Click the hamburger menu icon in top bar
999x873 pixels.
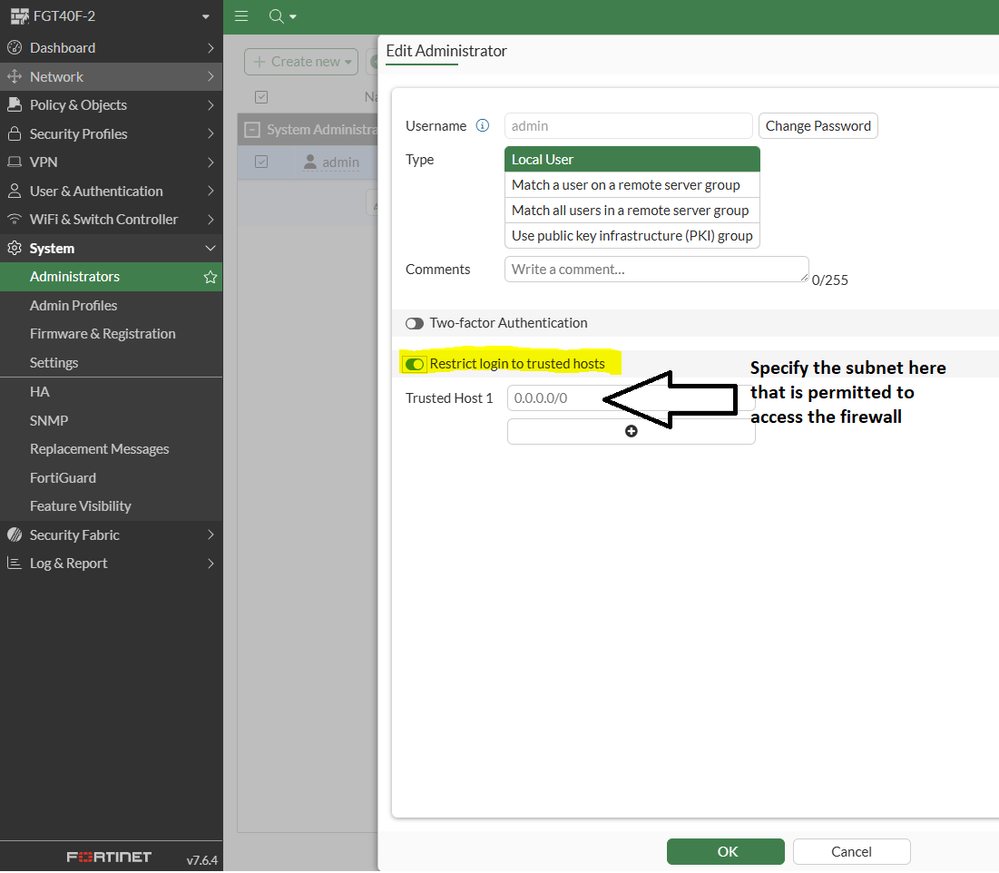click(241, 16)
